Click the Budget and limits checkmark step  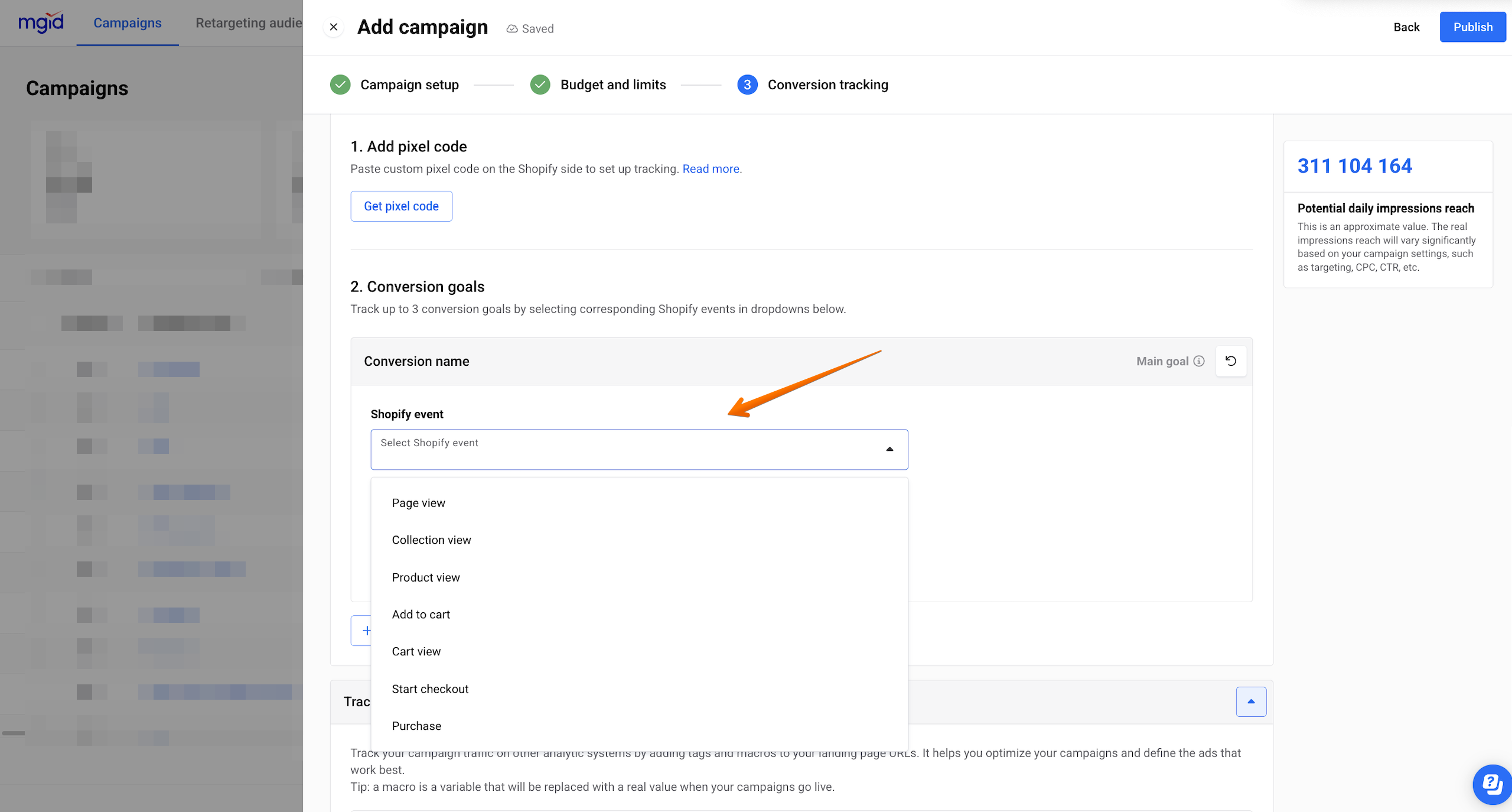tap(540, 85)
